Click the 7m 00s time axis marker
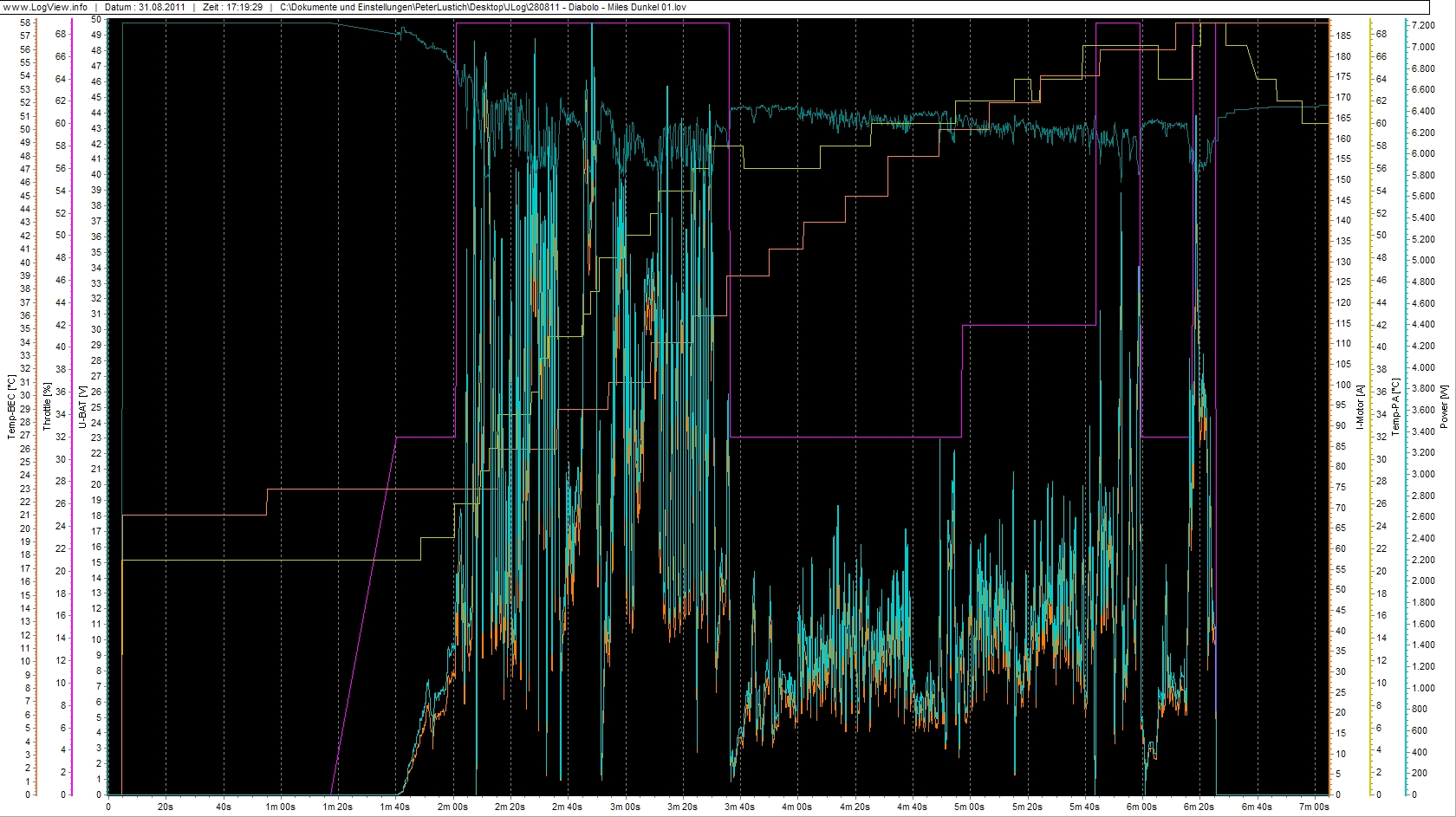This screenshot has width=1456, height=817. coord(1314,807)
